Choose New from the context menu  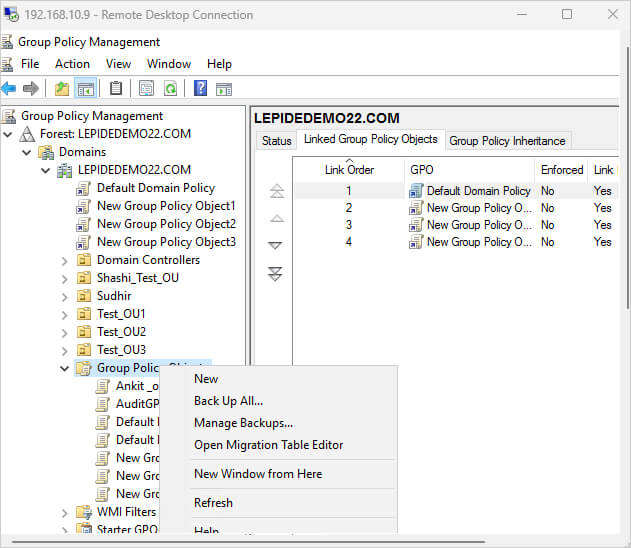point(278,379)
